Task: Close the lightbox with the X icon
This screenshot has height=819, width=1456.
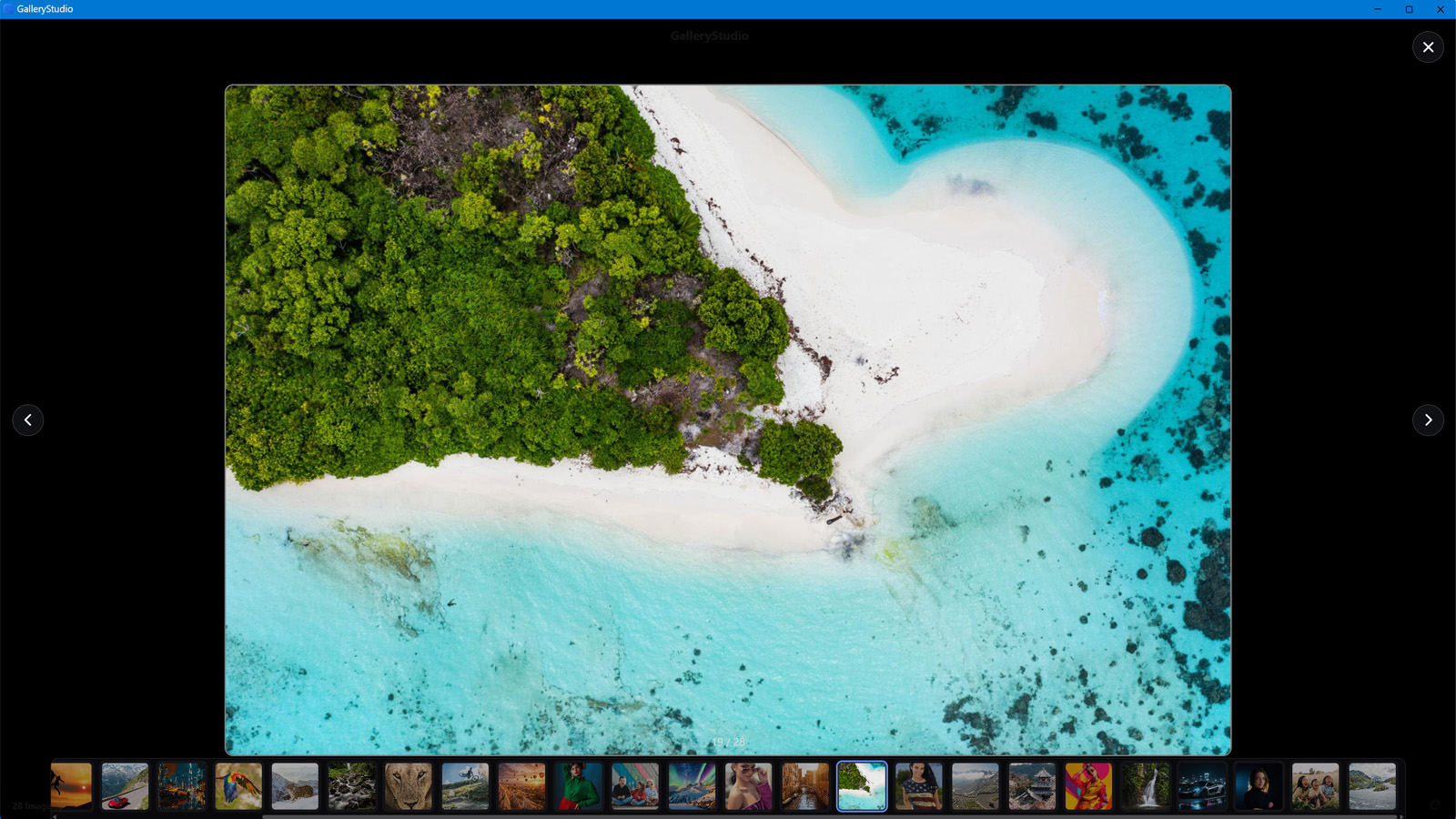Action: (1428, 47)
